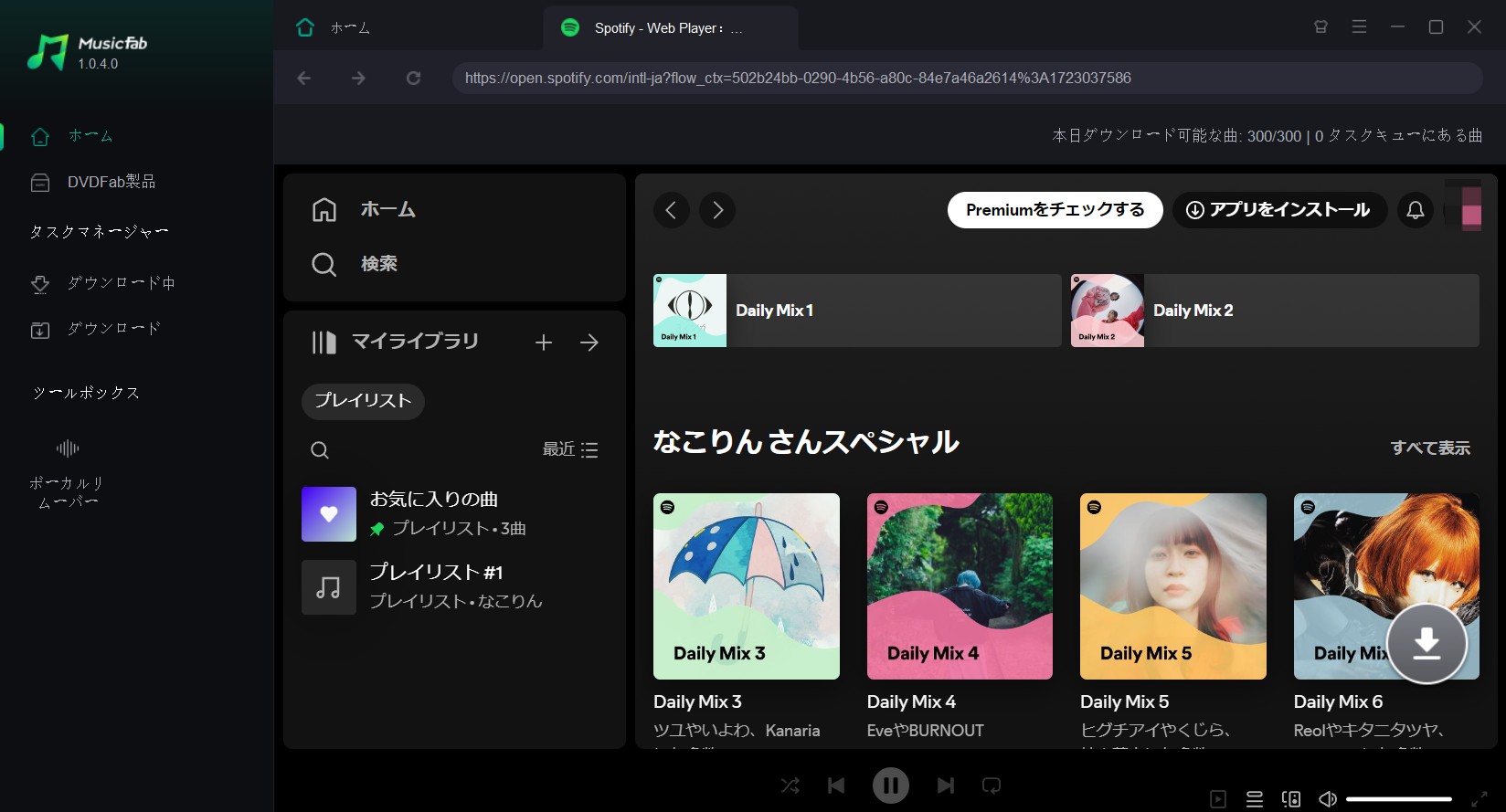Viewport: 1506px width, 812px height.
Task: Go back in the embedded browser
Action: point(304,79)
